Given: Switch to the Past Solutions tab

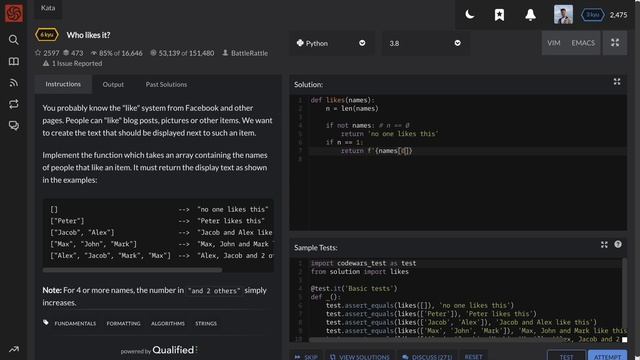Looking at the screenshot, I should coord(166,84).
